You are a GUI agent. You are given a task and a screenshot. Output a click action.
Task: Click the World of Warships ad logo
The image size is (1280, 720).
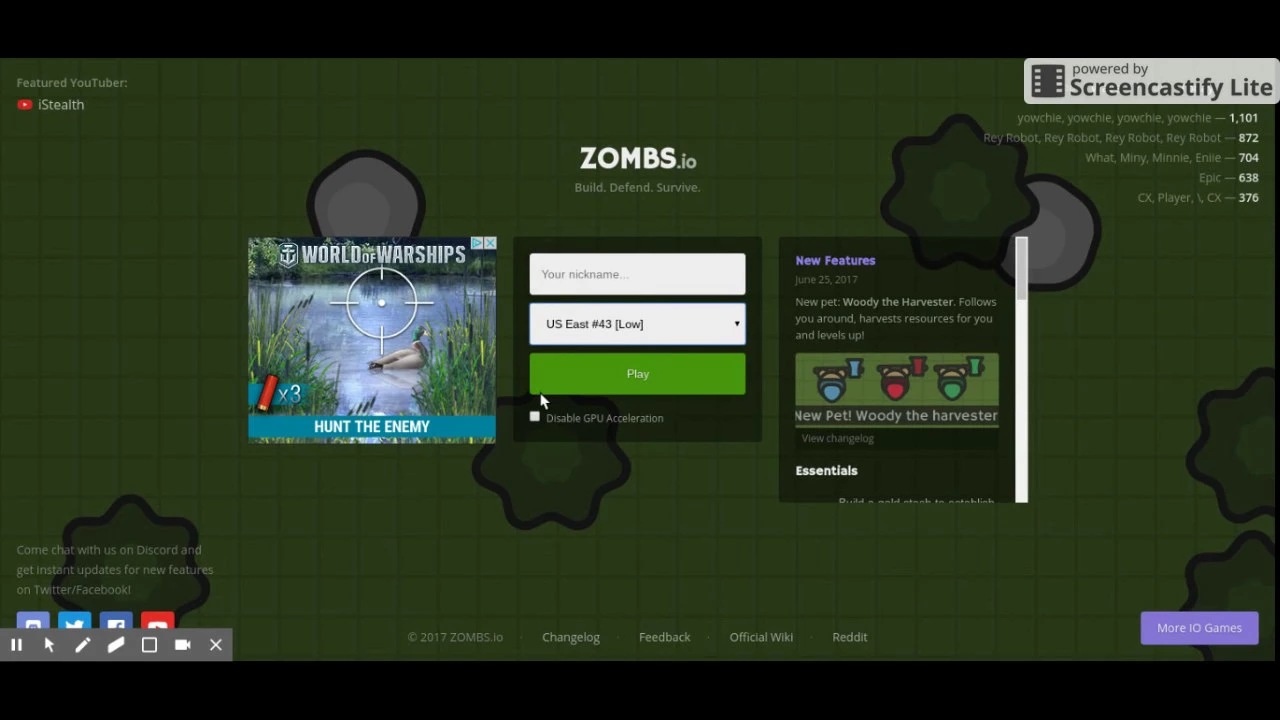(372, 255)
